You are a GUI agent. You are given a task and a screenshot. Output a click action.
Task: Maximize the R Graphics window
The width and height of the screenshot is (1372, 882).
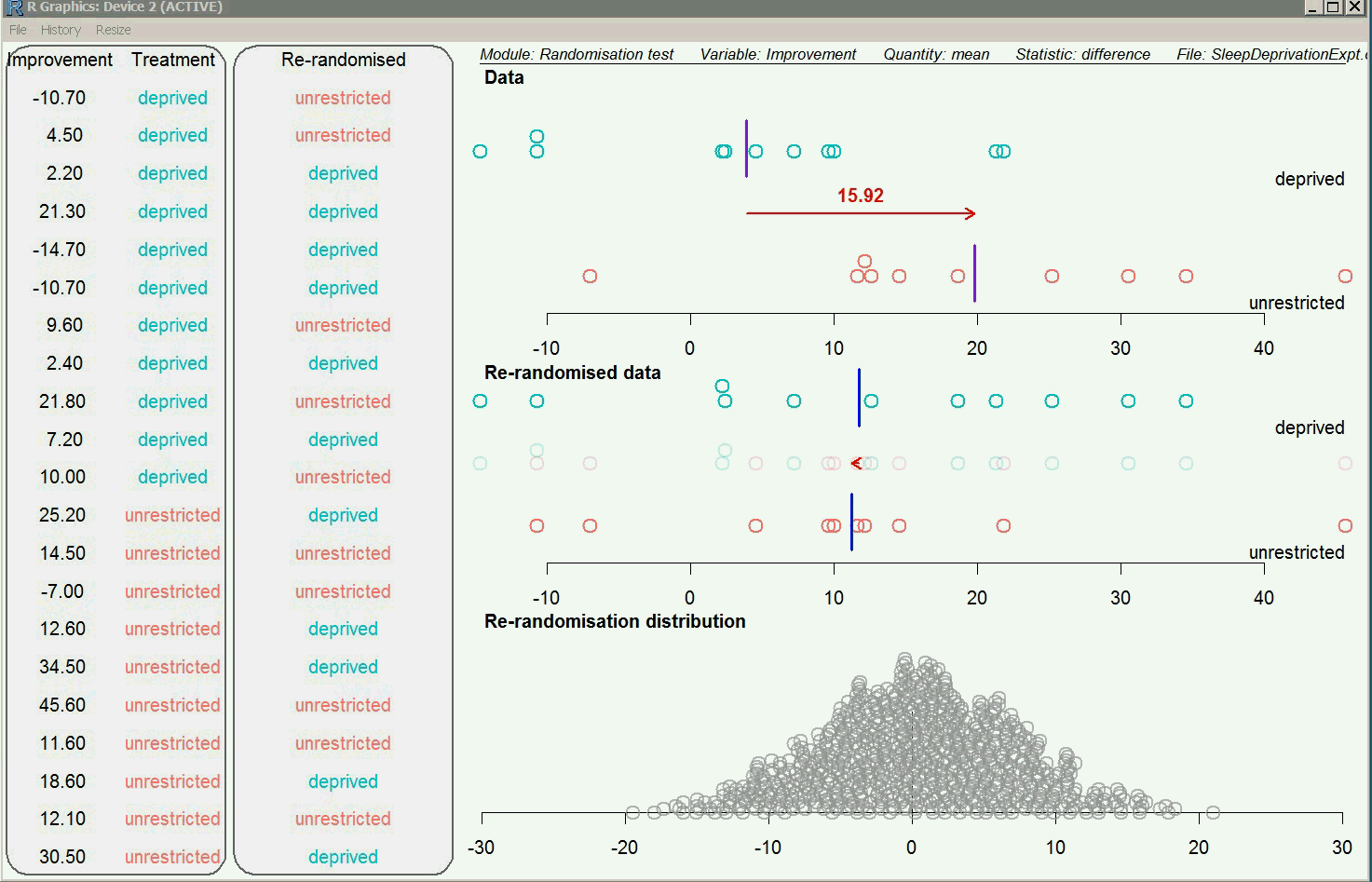pyautogui.click(x=1334, y=7)
